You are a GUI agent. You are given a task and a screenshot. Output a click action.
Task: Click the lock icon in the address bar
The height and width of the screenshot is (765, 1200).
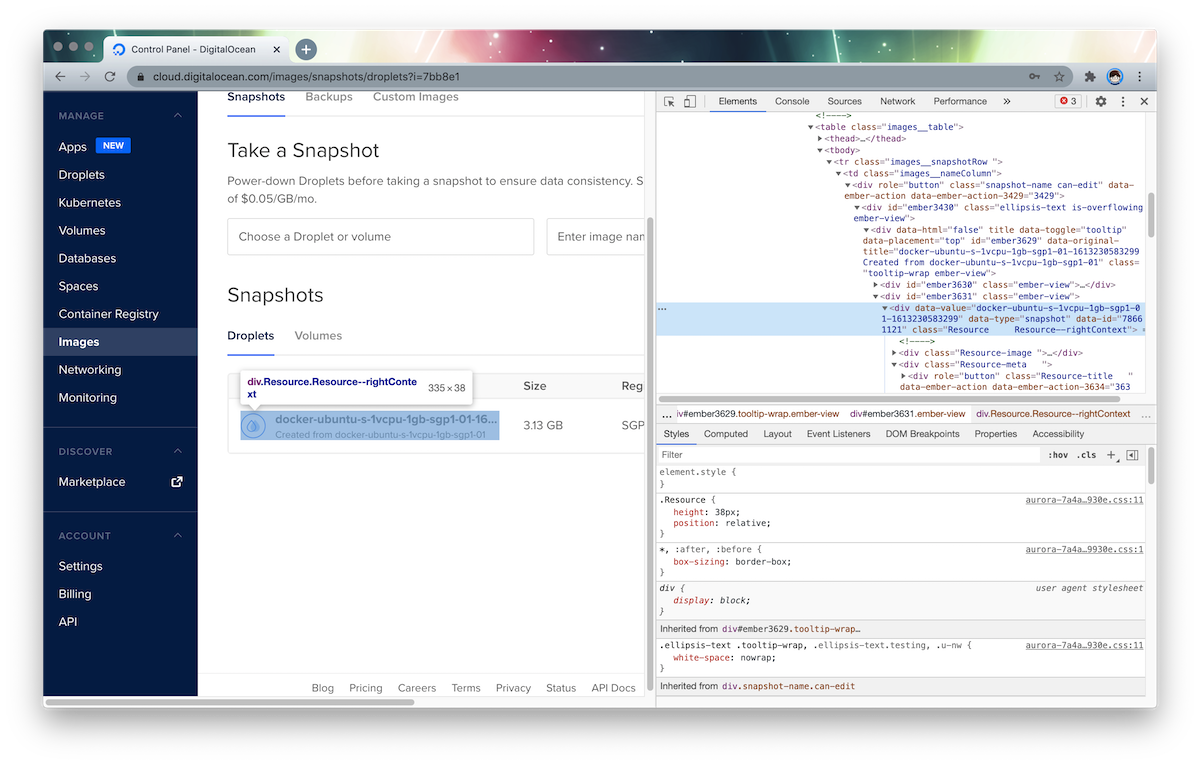pyautogui.click(x=141, y=77)
